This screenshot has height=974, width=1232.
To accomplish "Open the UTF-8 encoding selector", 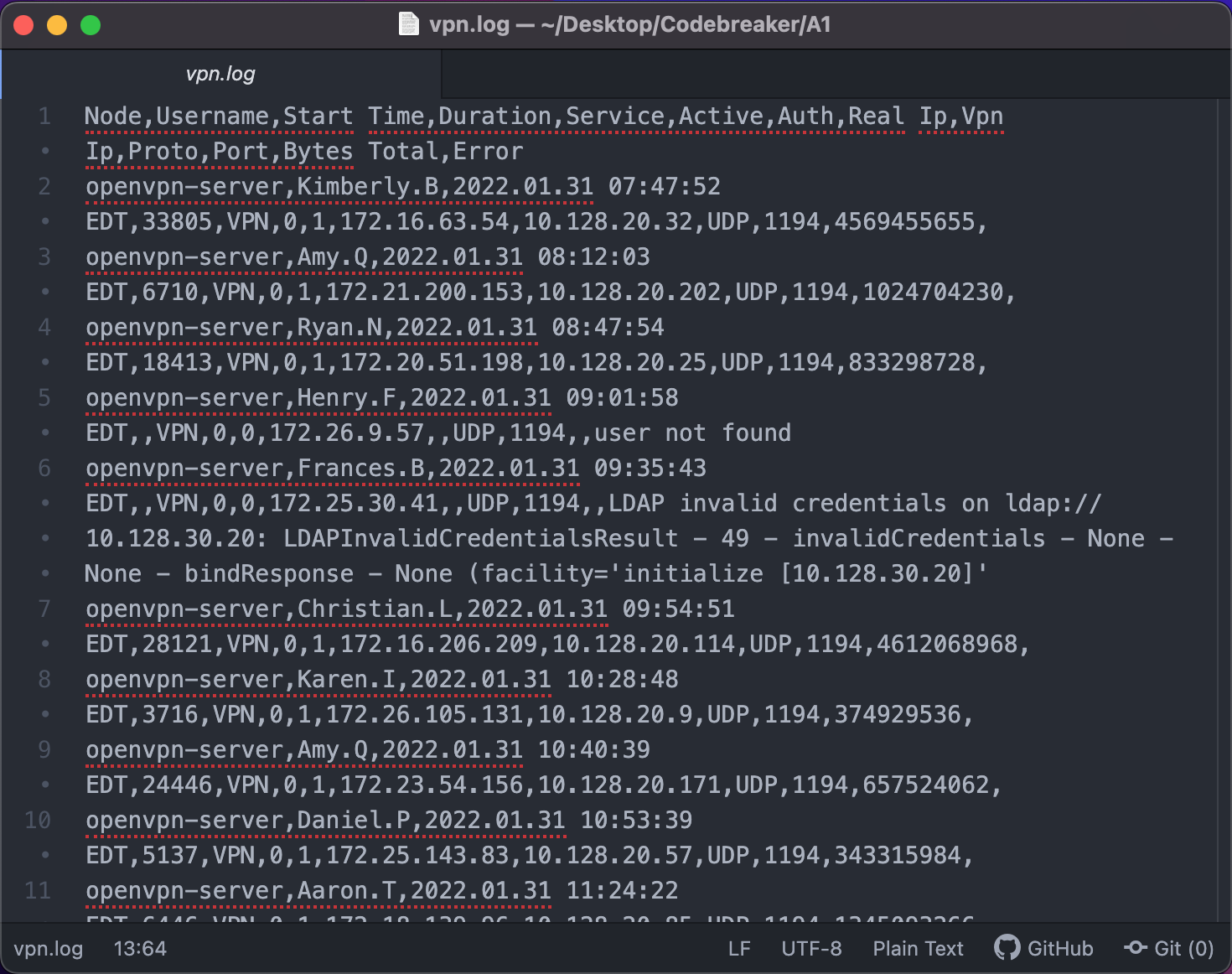I will point(811,948).
